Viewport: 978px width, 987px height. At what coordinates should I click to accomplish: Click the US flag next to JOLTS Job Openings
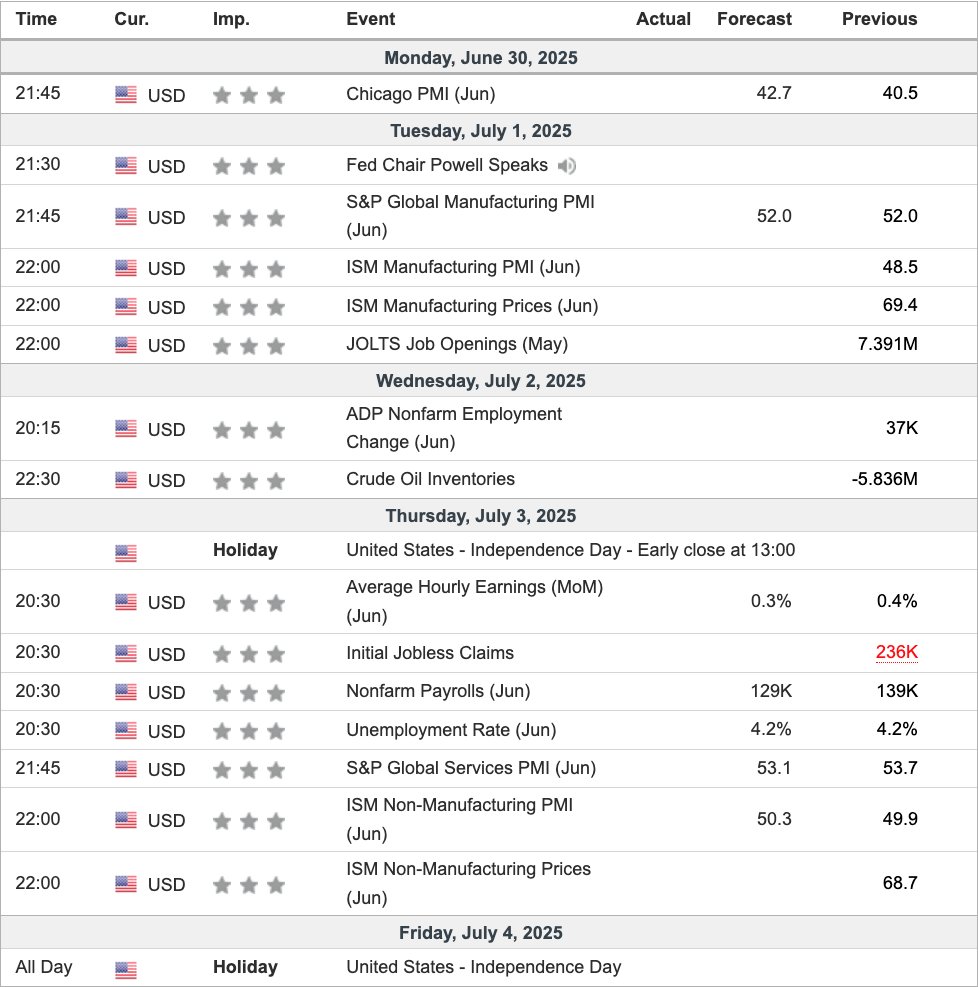click(x=125, y=344)
